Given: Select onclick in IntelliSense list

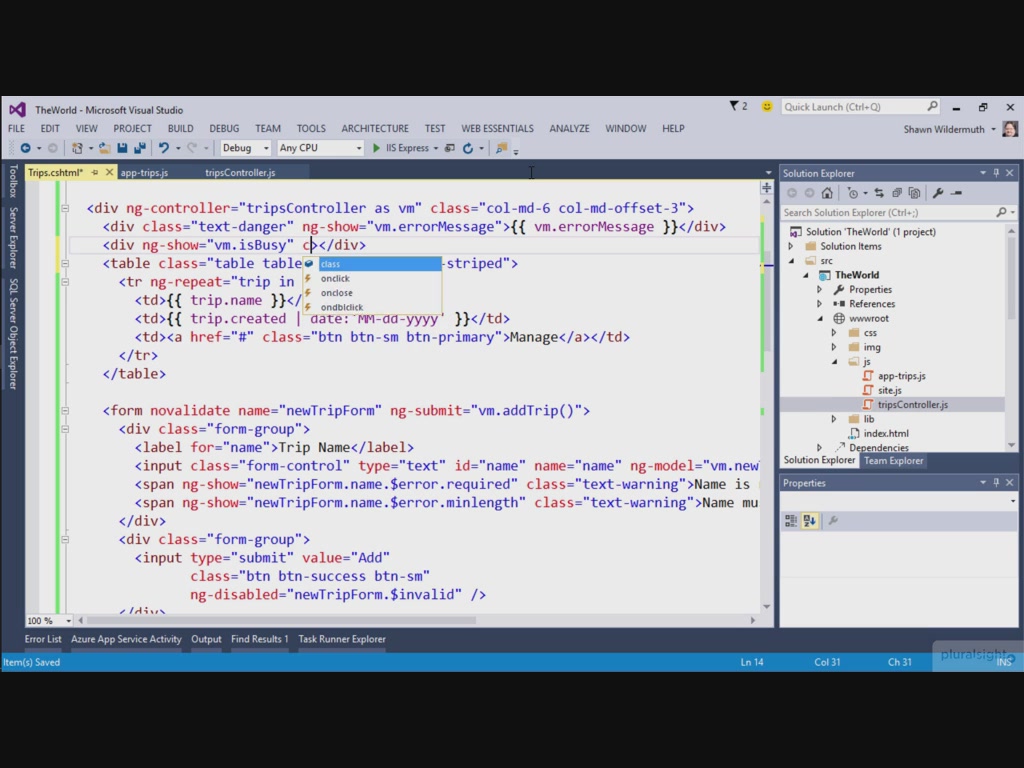Looking at the screenshot, I should 372,278.
